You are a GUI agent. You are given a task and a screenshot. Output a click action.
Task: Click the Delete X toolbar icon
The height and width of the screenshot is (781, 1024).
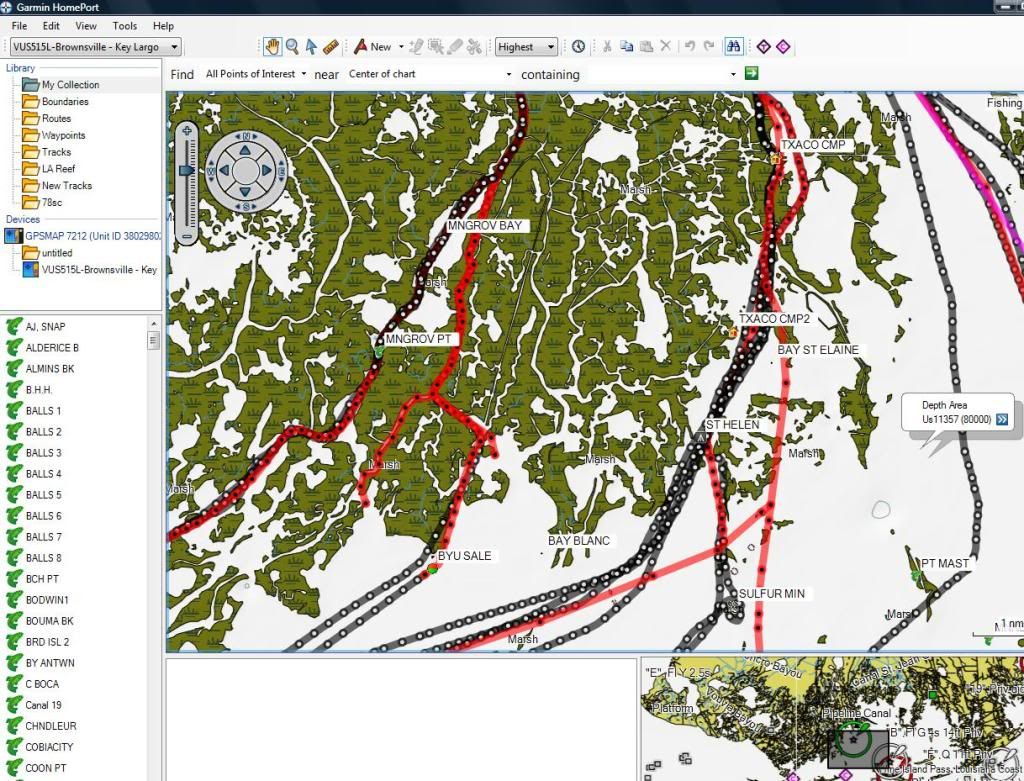[665, 46]
